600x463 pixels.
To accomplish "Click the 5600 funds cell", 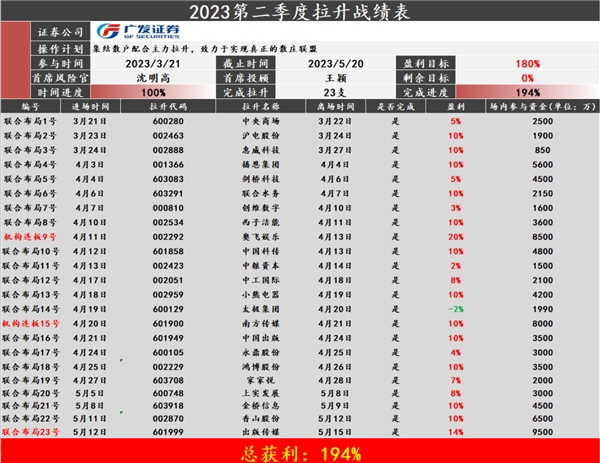I will coord(543,165).
